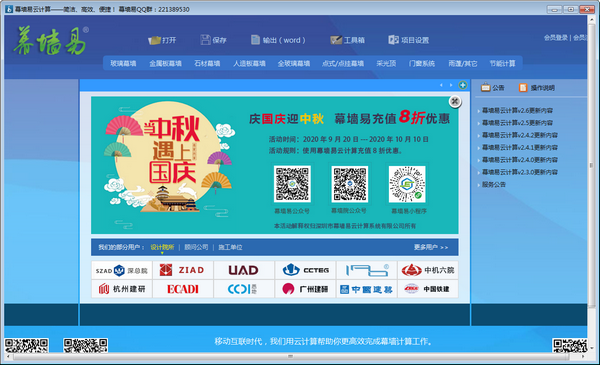Image resolution: width=600 pixels, height=365 pixels.
Task: Open the 节能计算 menu
Action: click(502, 64)
